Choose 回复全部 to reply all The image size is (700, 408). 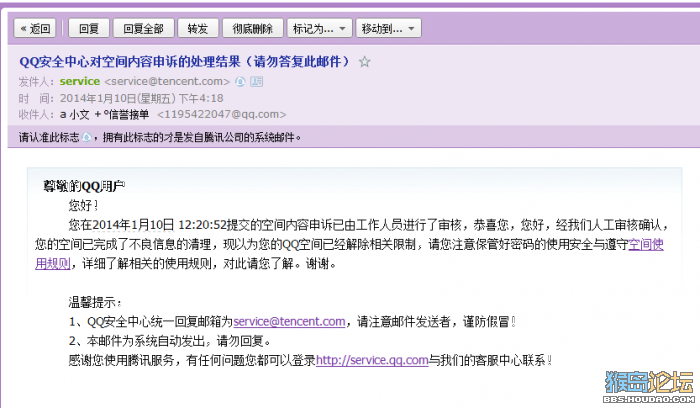[x=143, y=29]
